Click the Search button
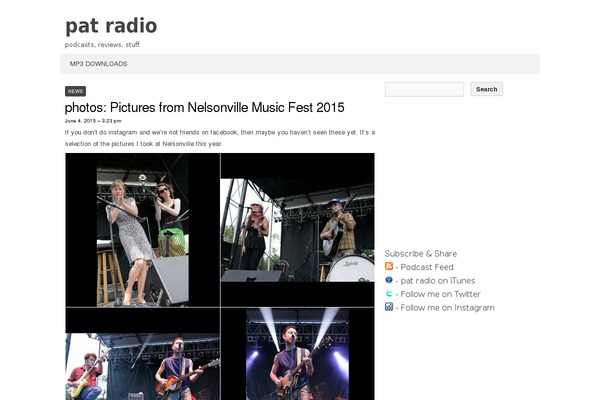600x400 pixels. pos(486,89)
